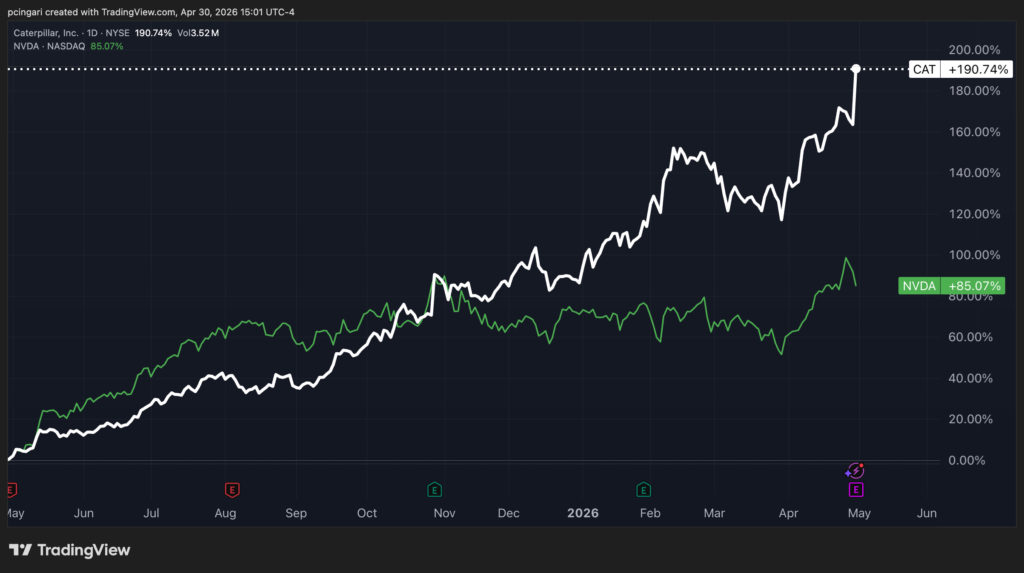Click the red earnings marker near August

coord(232,489)
